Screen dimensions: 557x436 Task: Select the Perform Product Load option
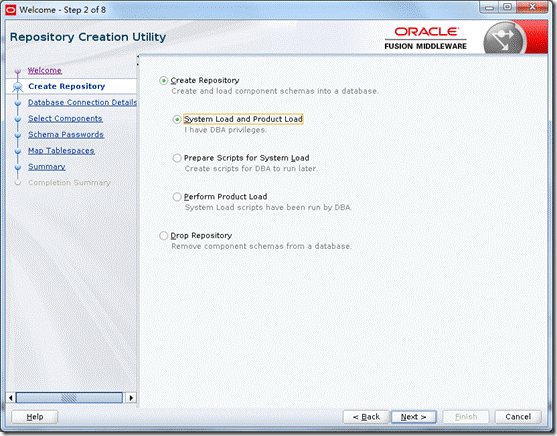coord(177,197)
